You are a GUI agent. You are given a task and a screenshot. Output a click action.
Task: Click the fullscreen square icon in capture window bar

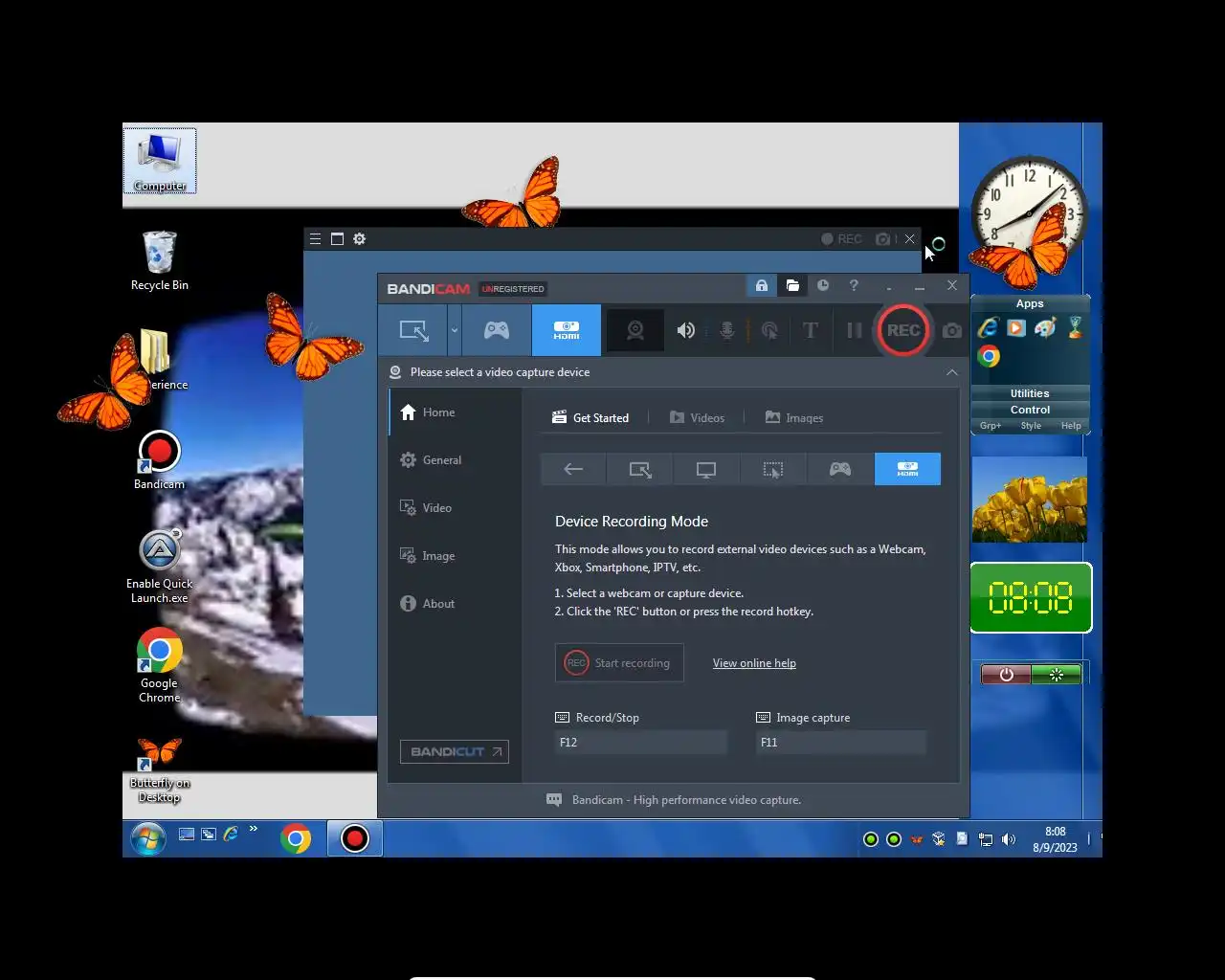click(337, 239)
